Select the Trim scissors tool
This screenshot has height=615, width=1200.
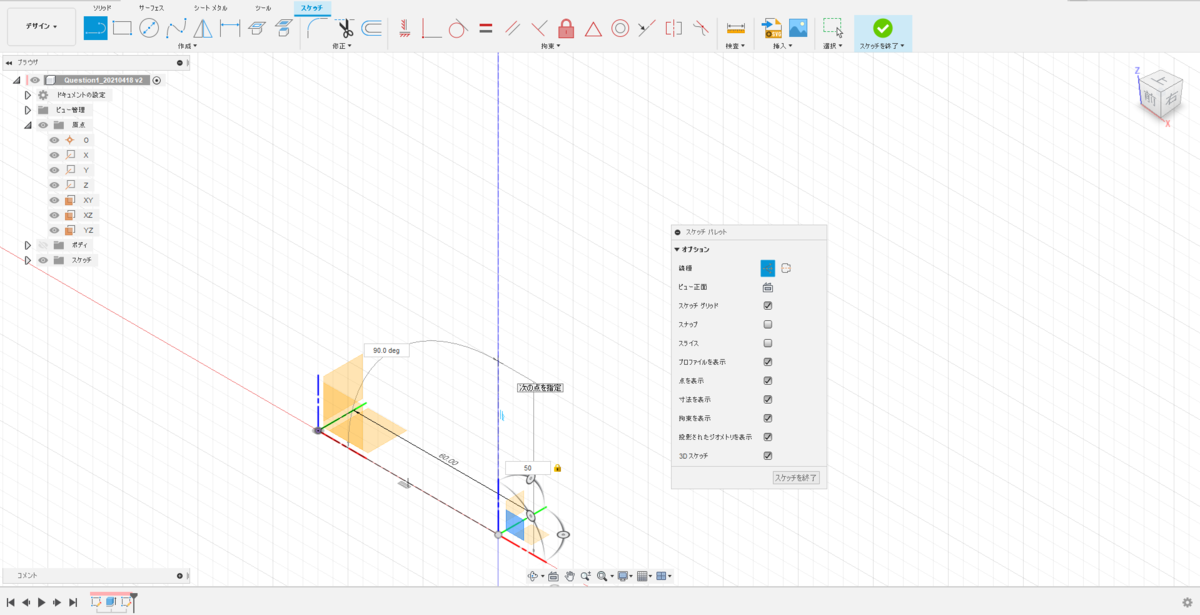coord(345,28)
